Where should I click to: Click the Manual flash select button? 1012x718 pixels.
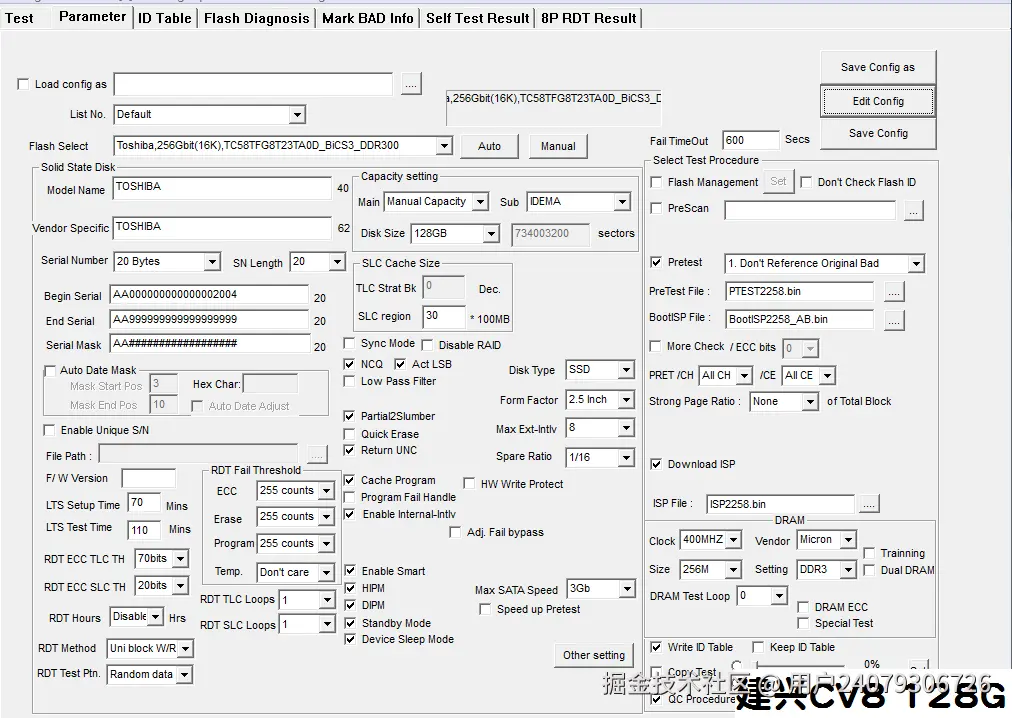[558, 147]
